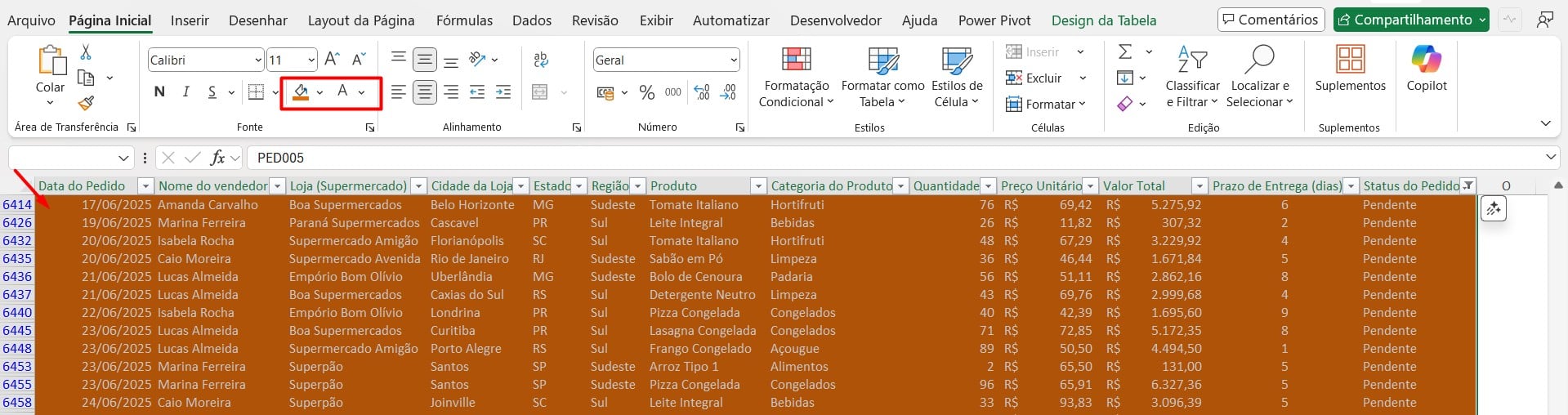The image size is (1568, 415).
Task: Click the Wrap Text icon
Action: tap(540, 60)
